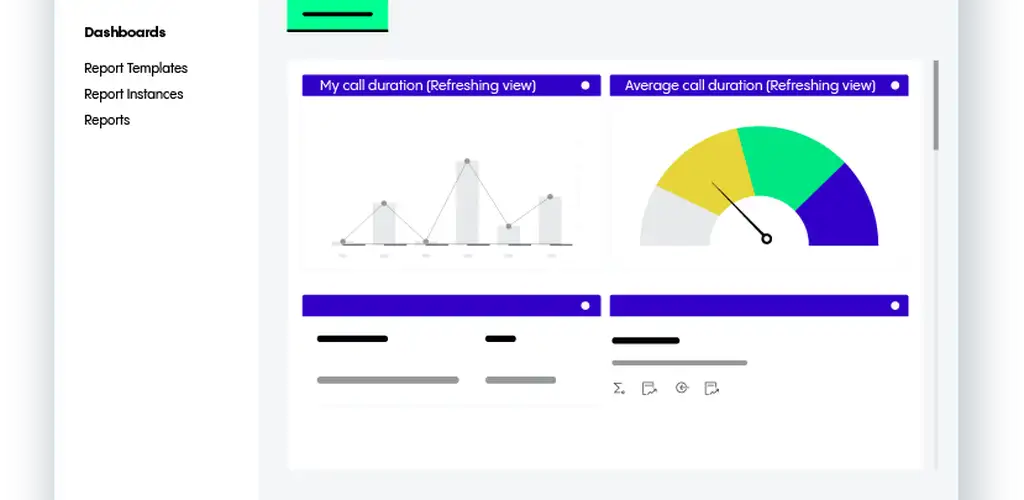Image resolution: width=1024 pixels, height=500 pixels.
Task: Click the dashboard vertical scrollbar thumb
Action: pos(936,105)
